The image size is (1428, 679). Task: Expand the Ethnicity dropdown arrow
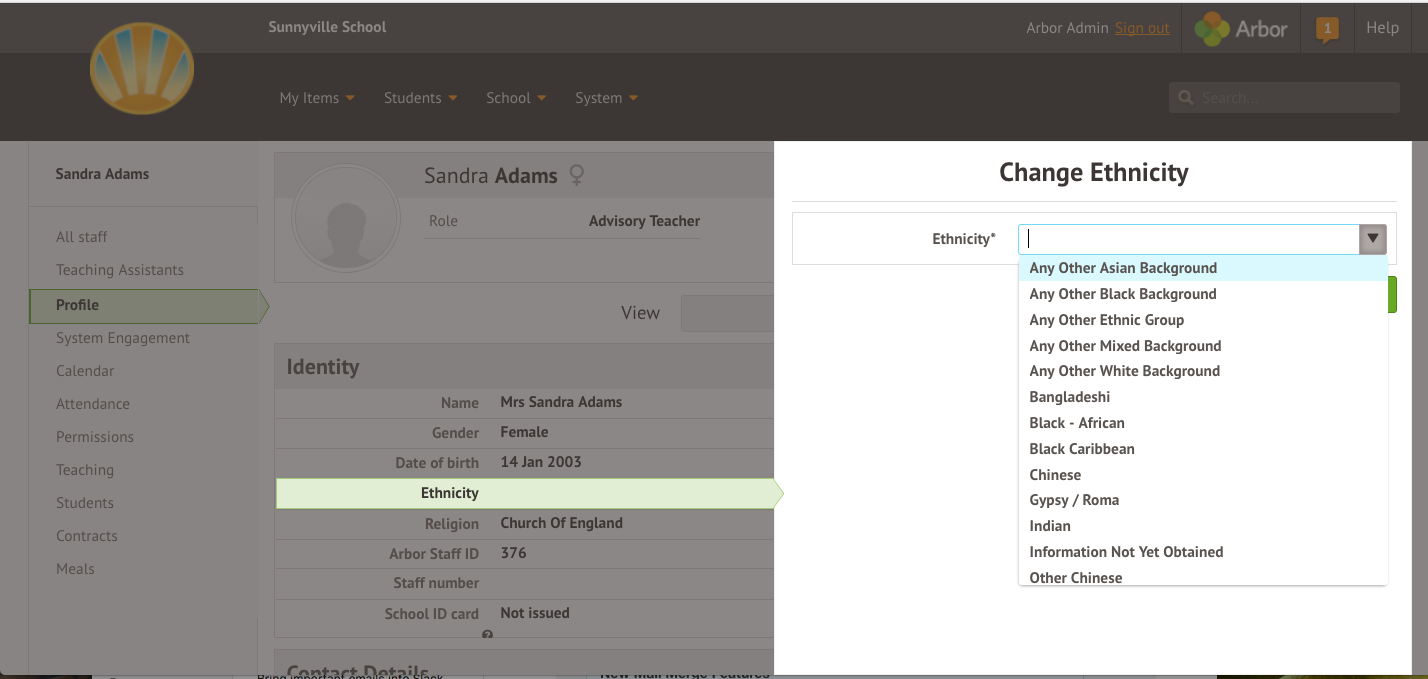tap(1372, 239)
